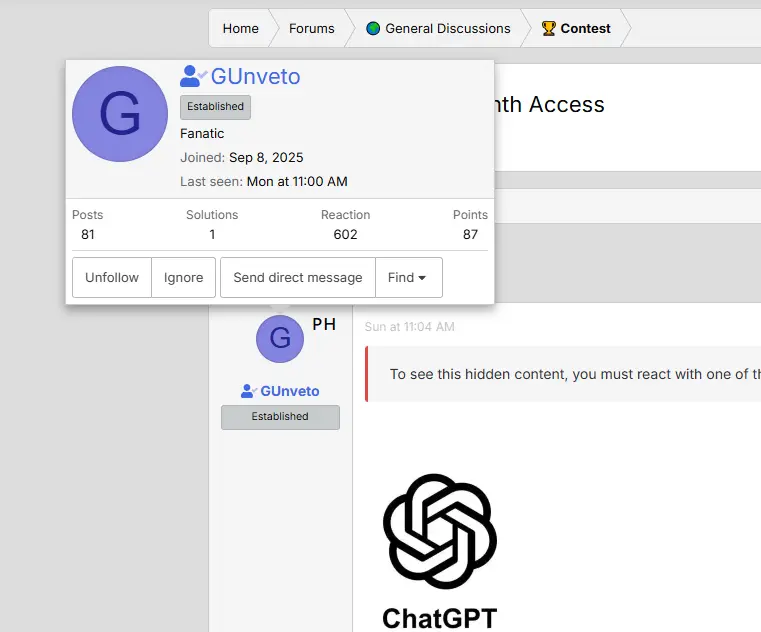Click the small G avatar in the post
The height and width of the screenshot is (632, 761).
tap(280, 339)
